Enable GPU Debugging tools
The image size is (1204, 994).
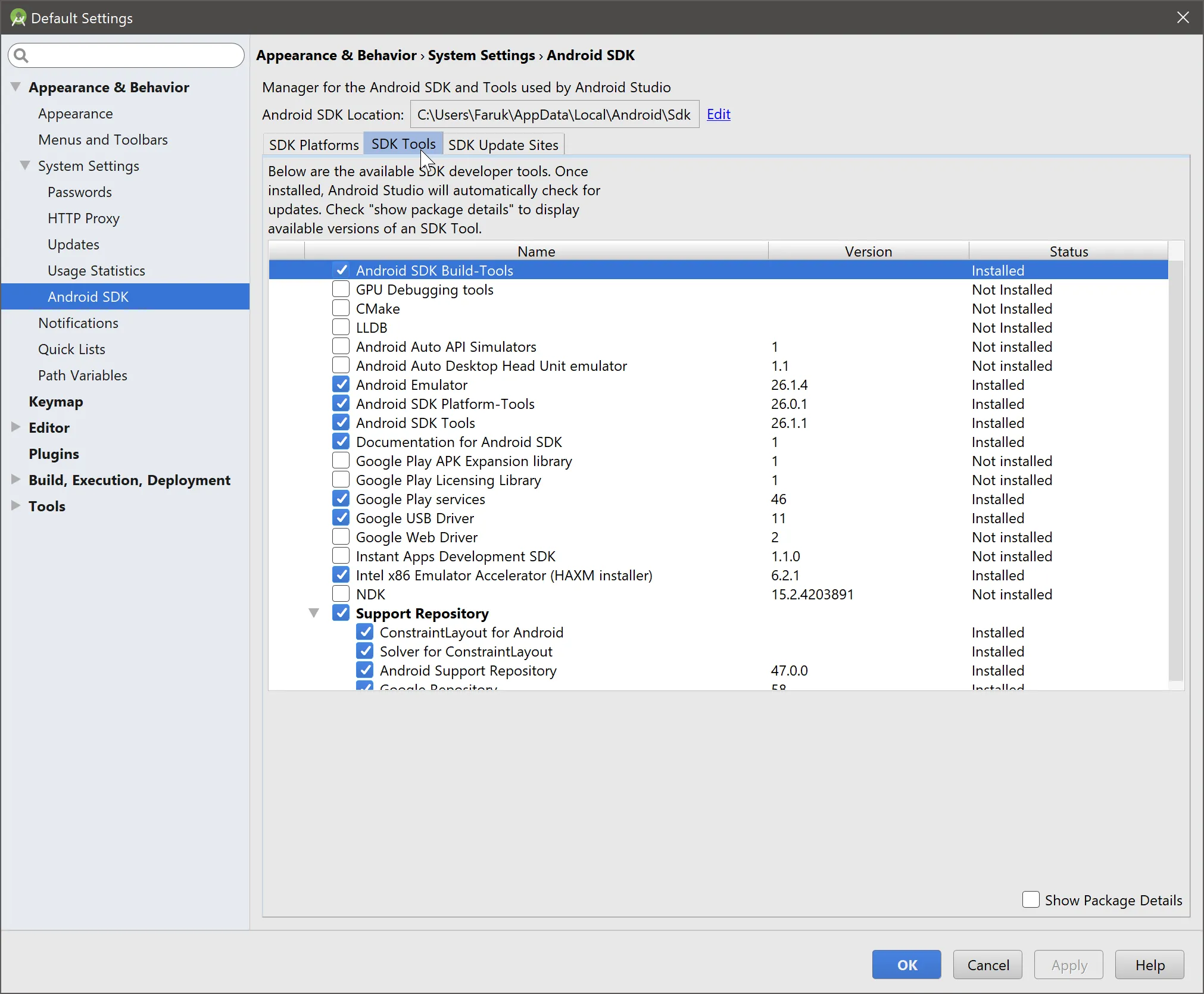pos(339,289)
